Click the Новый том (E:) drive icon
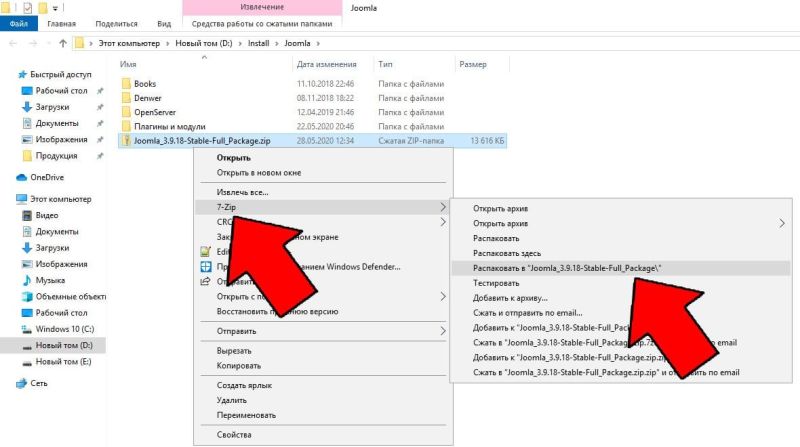Viewport: 800px width, 447px height. coord(27,362)
